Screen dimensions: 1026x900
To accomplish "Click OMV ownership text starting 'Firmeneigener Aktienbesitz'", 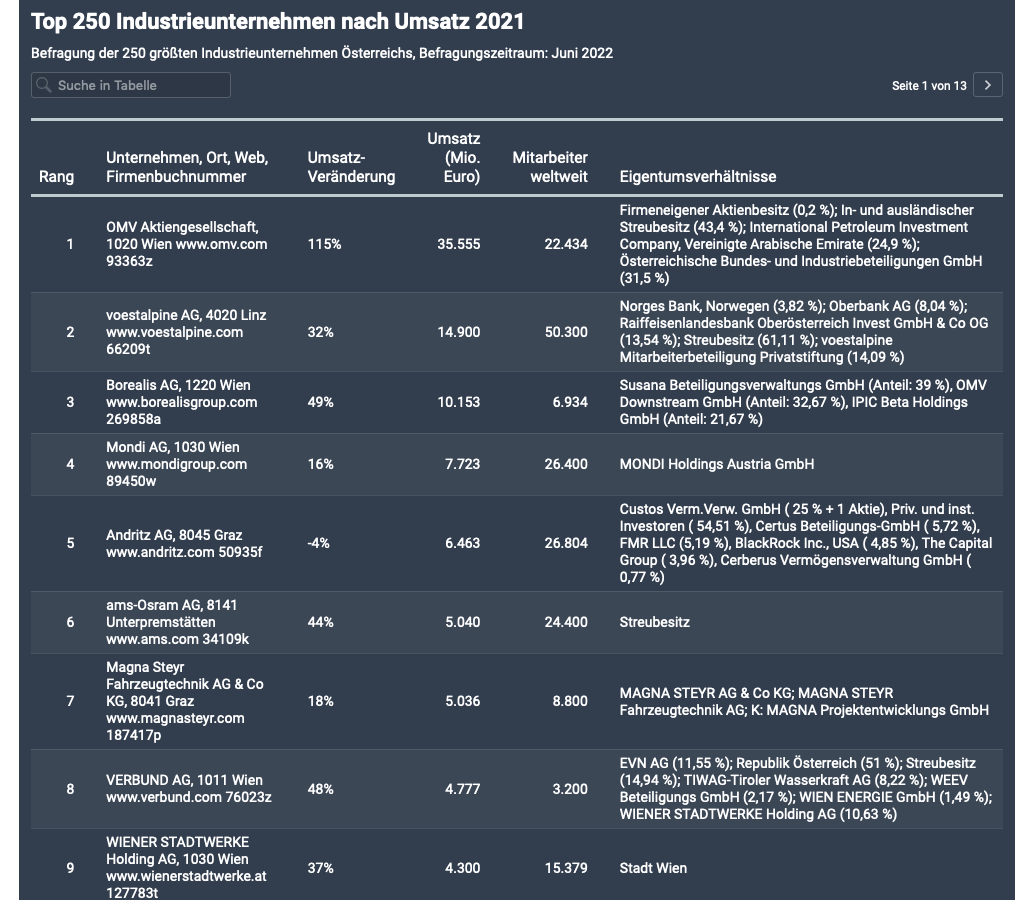I will click(x=801, y=244).
